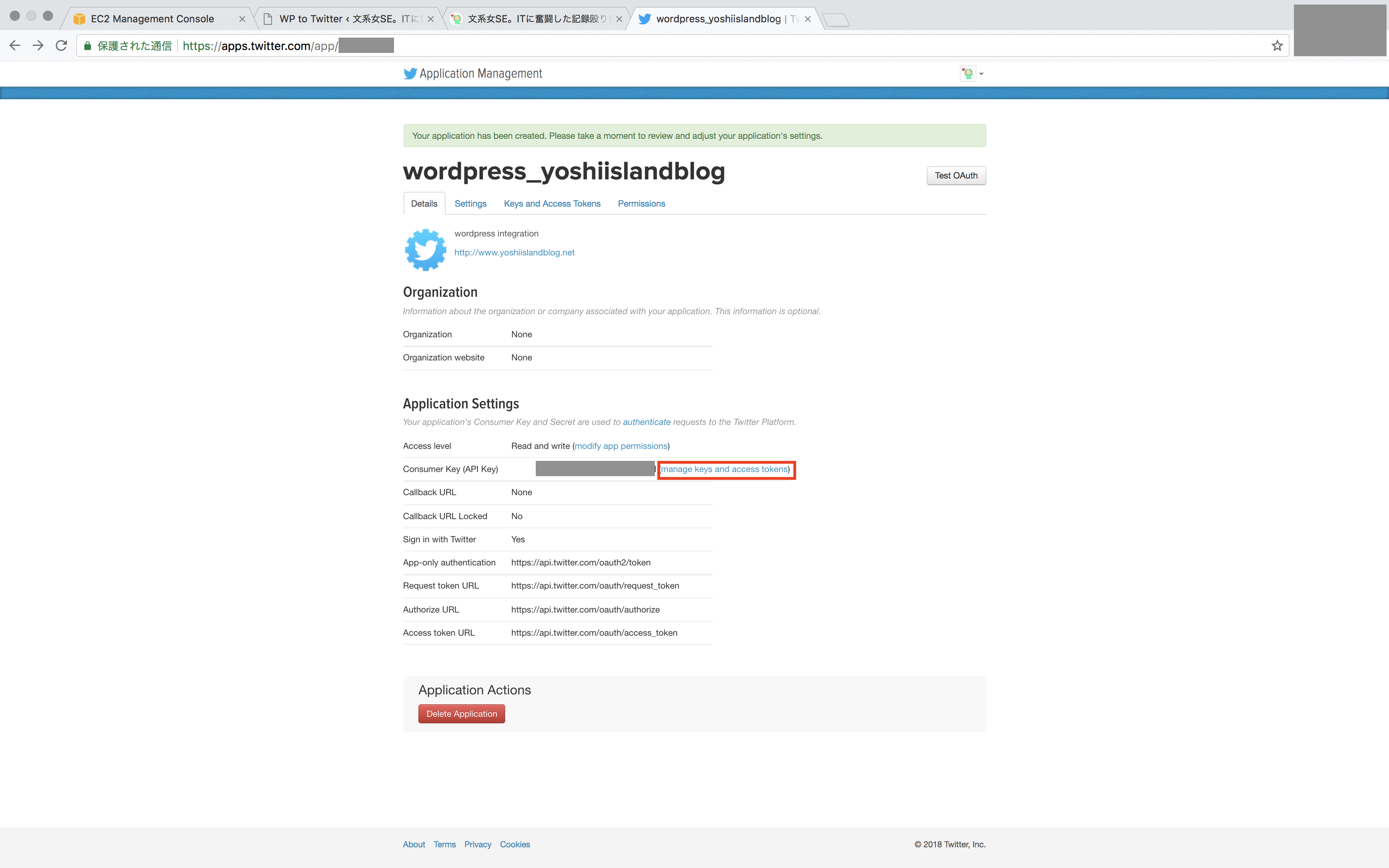Screen dimensions: 1389x868
Task: Click the Delete Application button
Action: [x=461, y=713]
